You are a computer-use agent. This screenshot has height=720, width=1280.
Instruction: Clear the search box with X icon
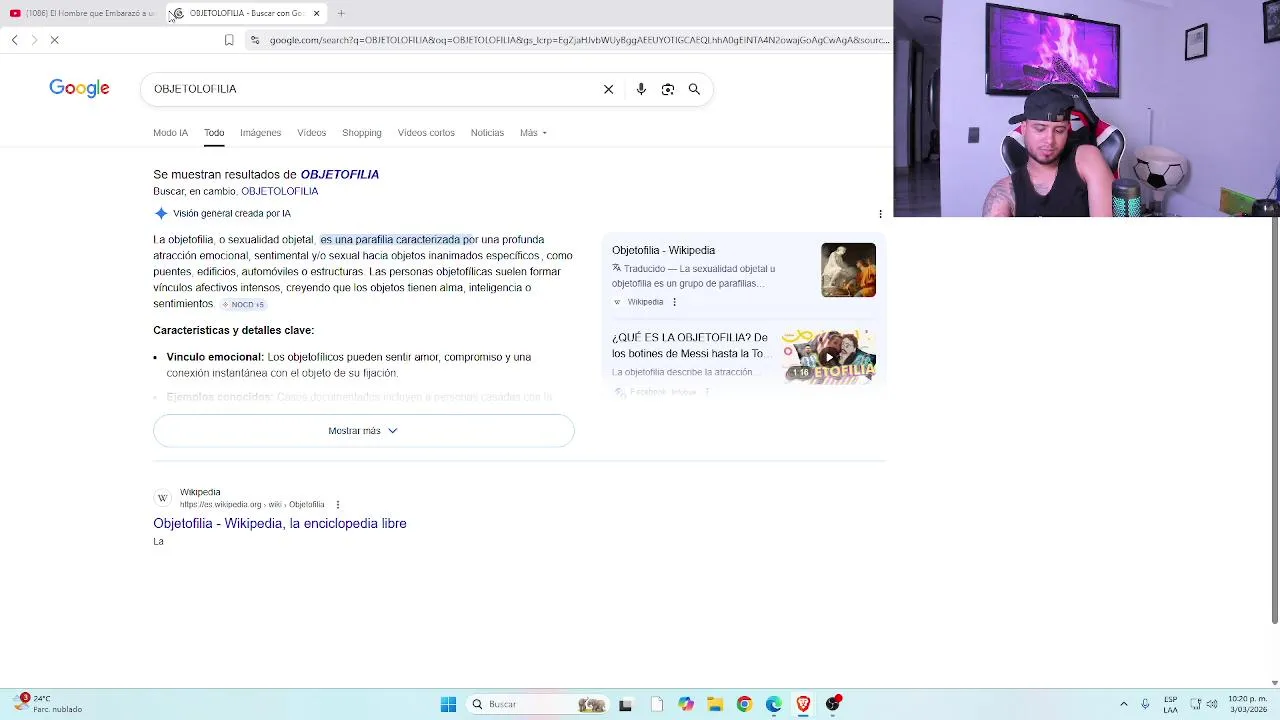608,89
